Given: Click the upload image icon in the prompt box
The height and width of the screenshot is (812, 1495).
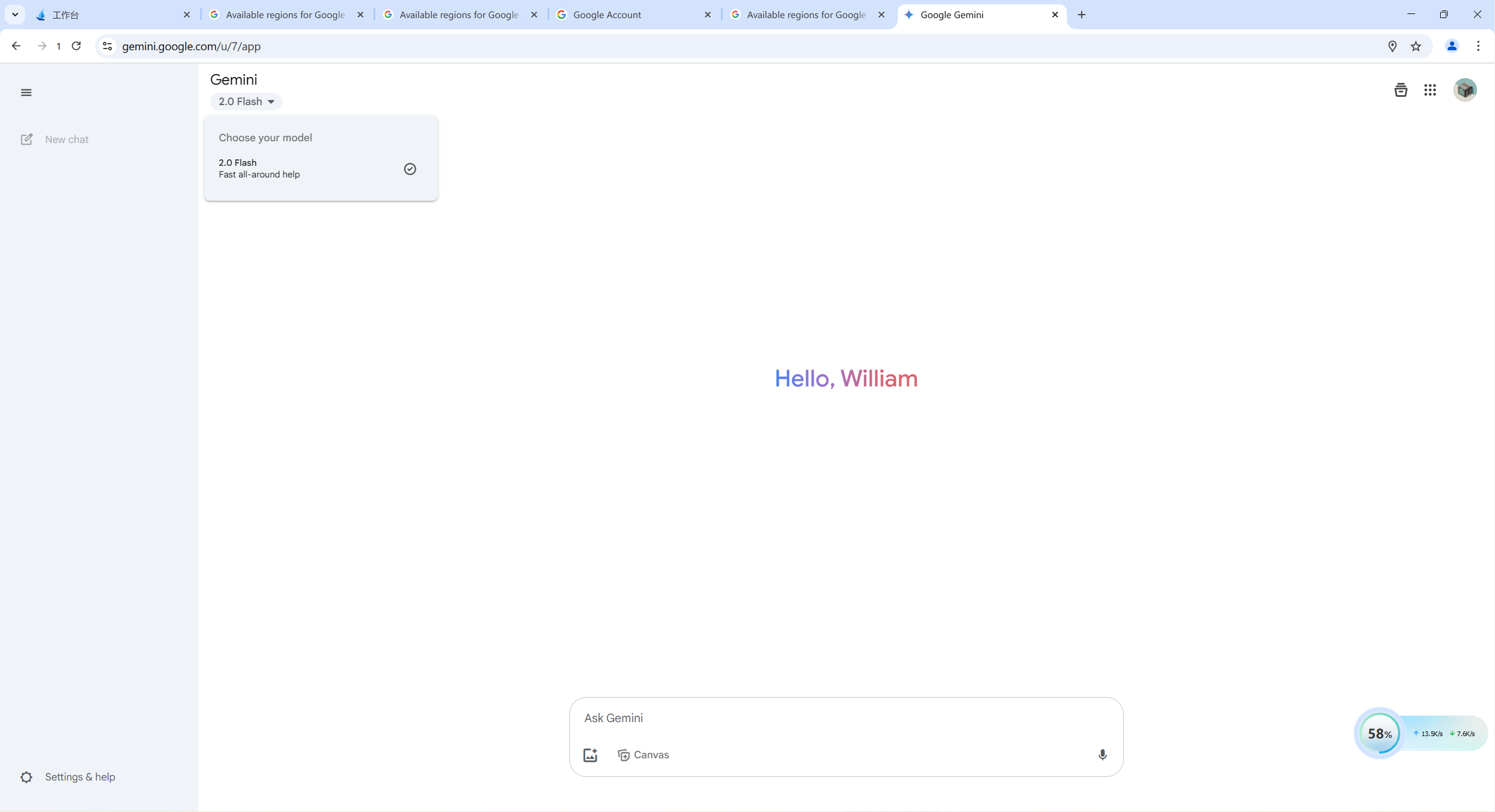Looking at the screenshot, I should (590, 755).
